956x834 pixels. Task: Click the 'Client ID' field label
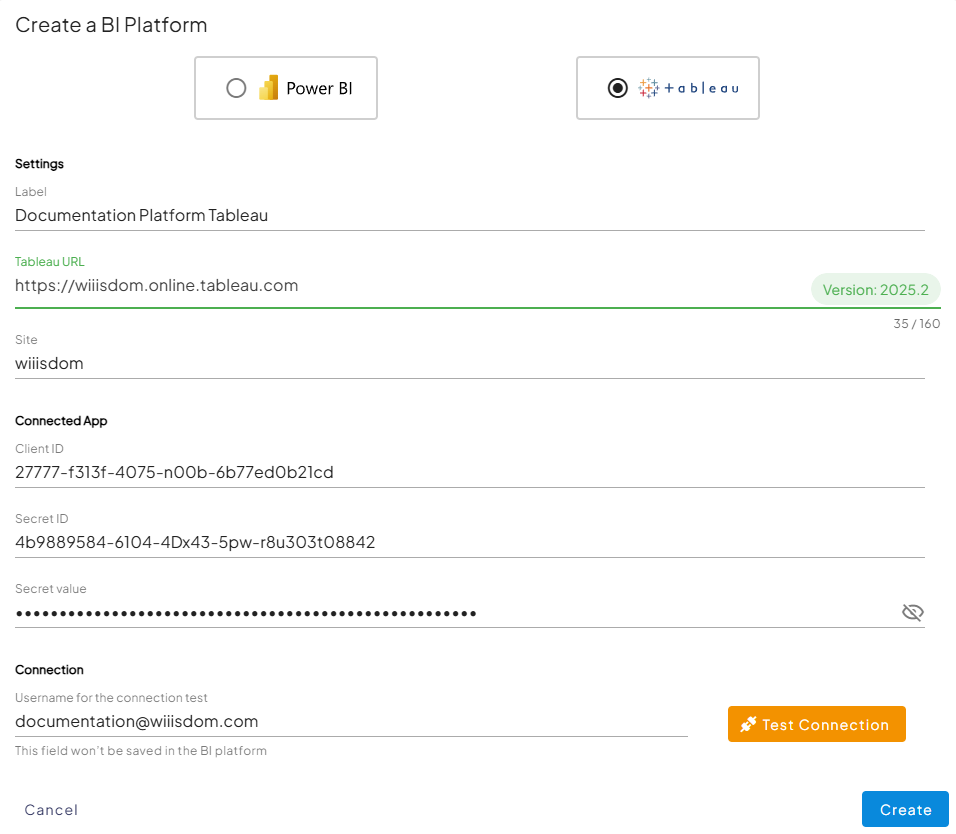(39, 449)
